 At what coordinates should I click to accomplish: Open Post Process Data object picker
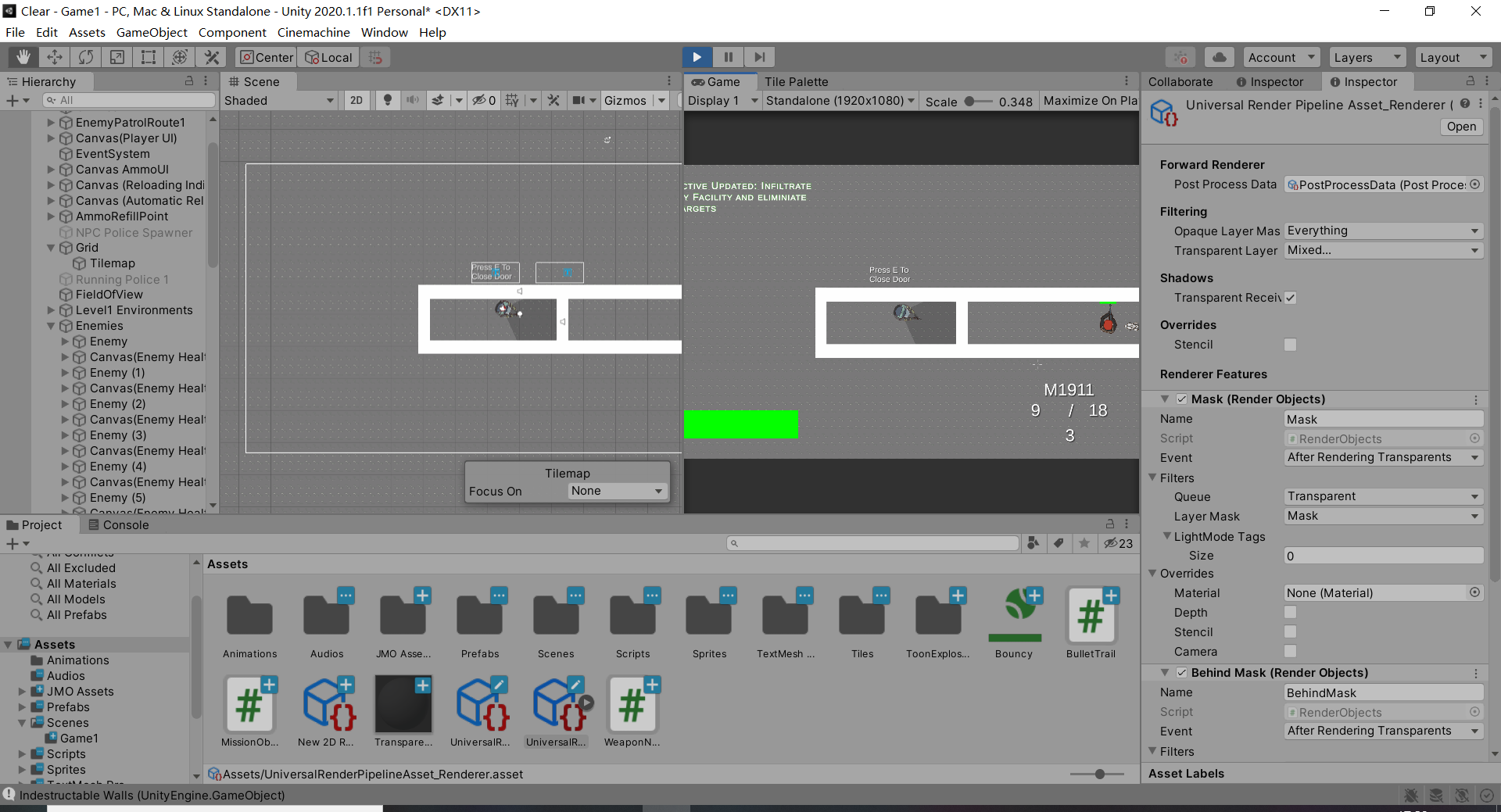[1474, 184]
